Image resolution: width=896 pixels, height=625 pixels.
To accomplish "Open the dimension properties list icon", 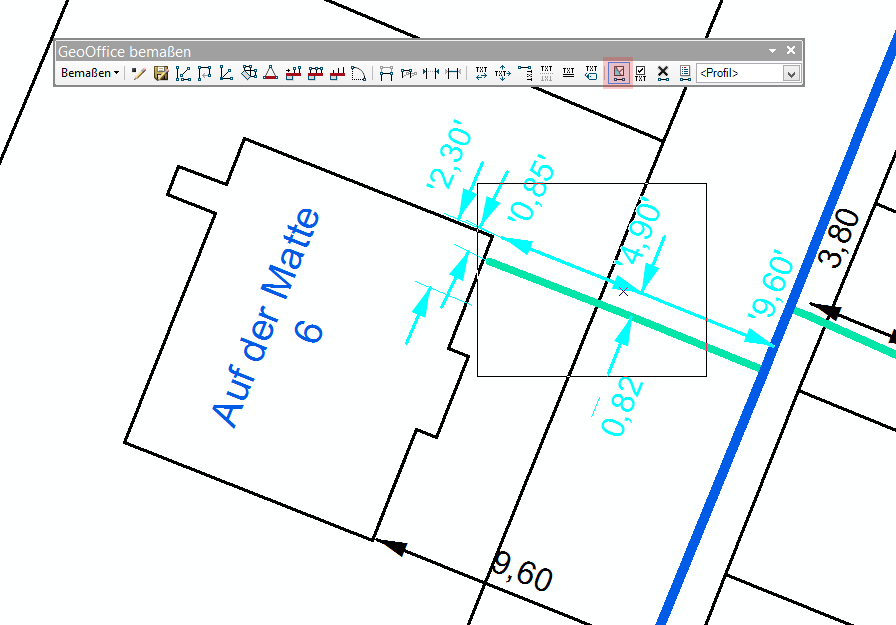I will tap(685, 73).
